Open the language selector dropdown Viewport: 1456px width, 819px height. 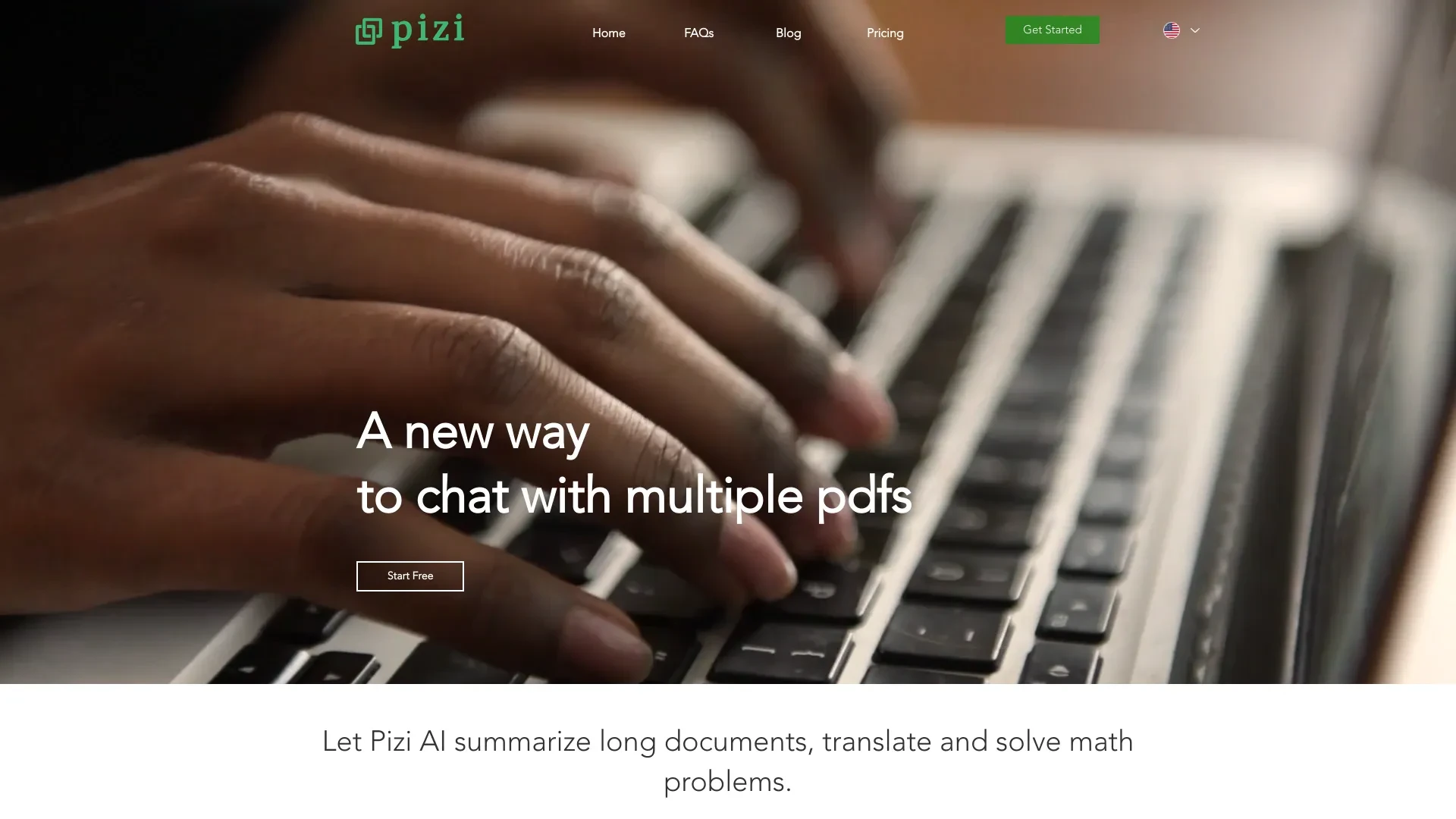point(1181,30)
